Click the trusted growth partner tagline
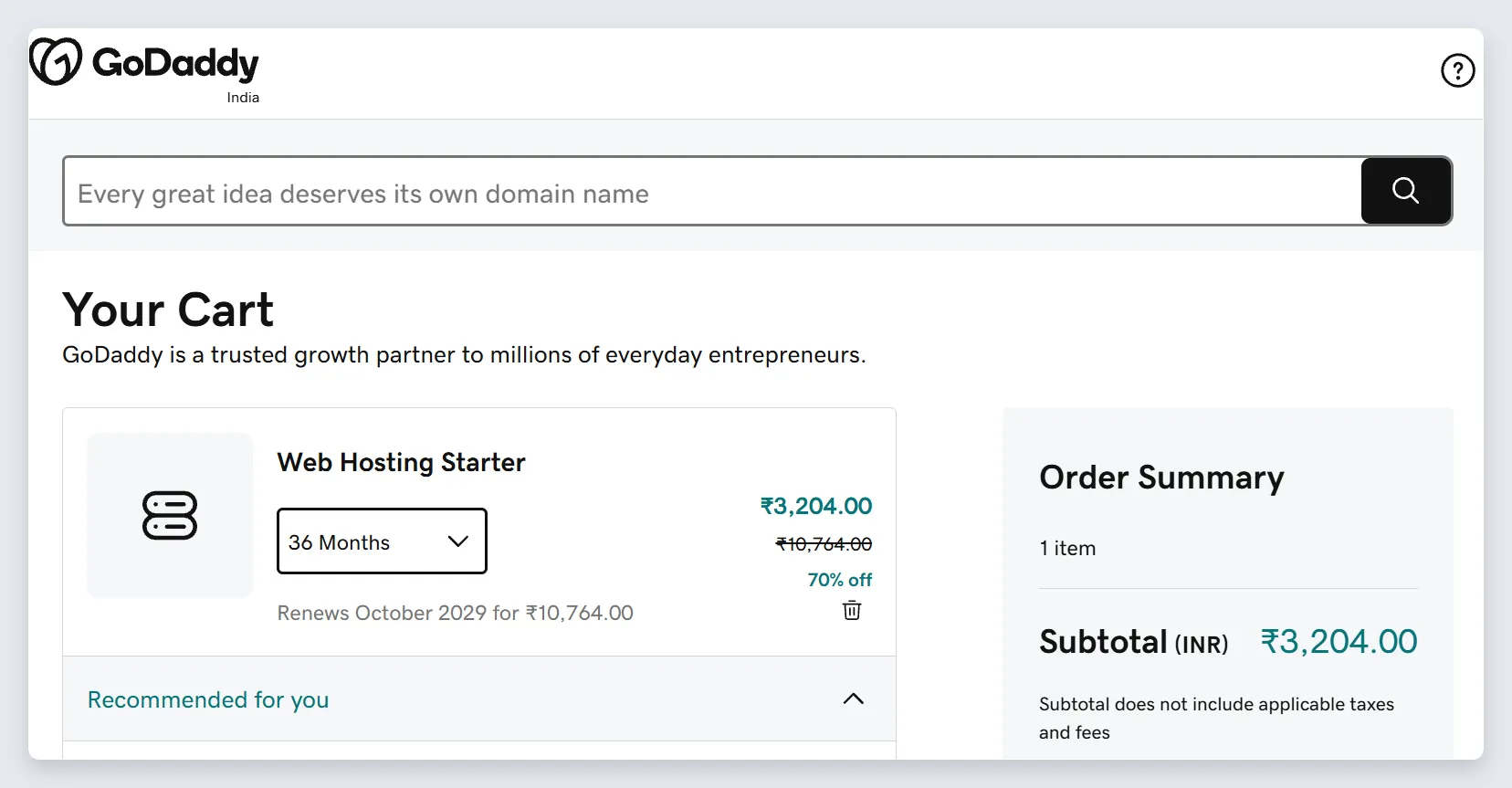Image resolution: width=1512 pixels, height=788 pixels. click(464, 355)
